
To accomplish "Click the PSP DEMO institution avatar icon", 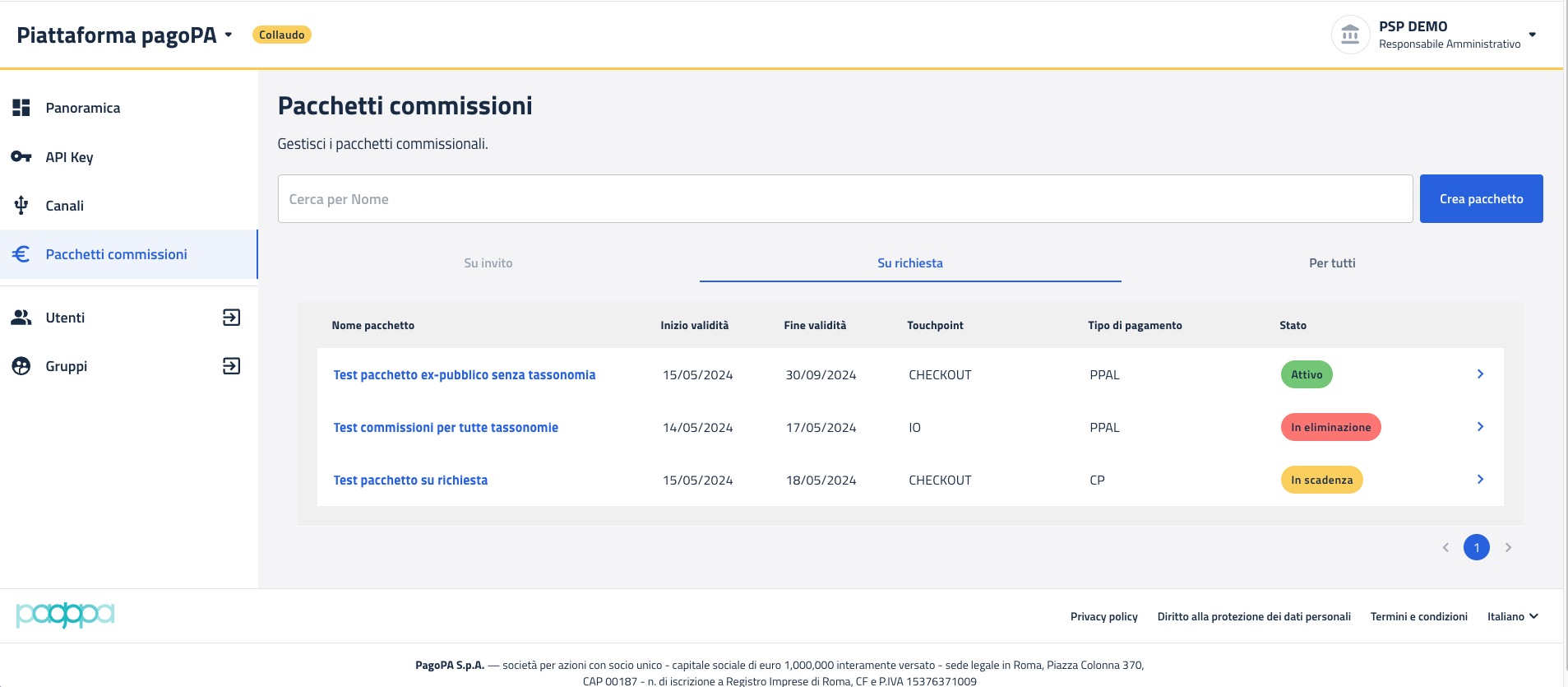I will (1350, 35).
